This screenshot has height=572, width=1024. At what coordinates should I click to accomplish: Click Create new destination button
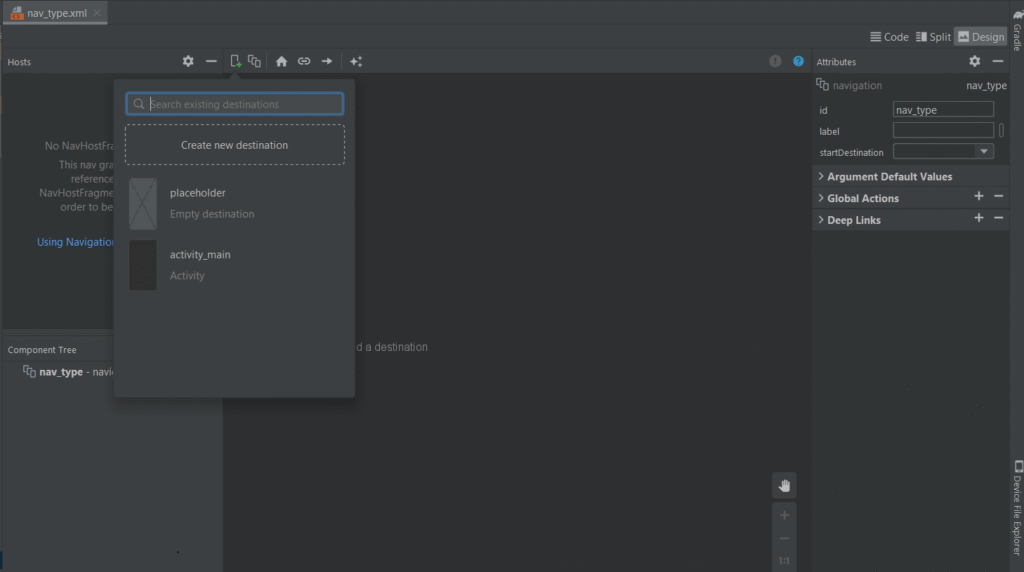[x=234, y=145]
